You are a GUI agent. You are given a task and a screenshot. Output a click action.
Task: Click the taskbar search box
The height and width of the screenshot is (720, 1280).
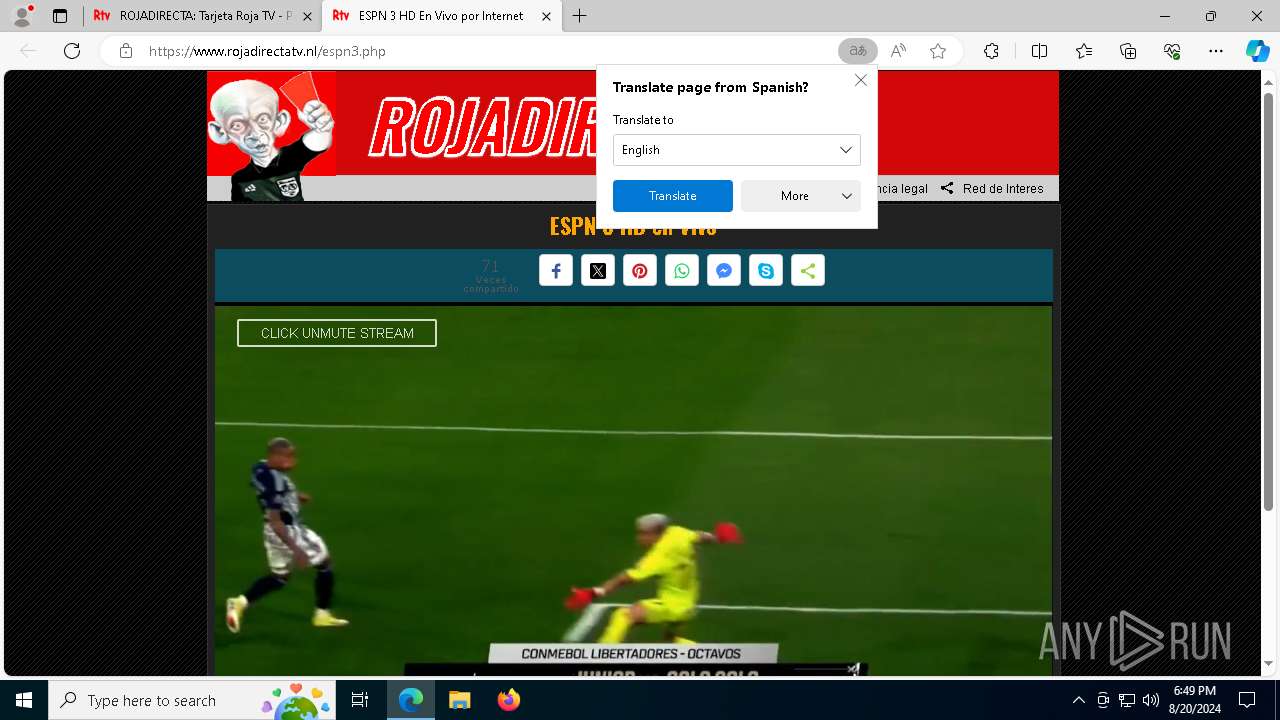coord(194,700)
